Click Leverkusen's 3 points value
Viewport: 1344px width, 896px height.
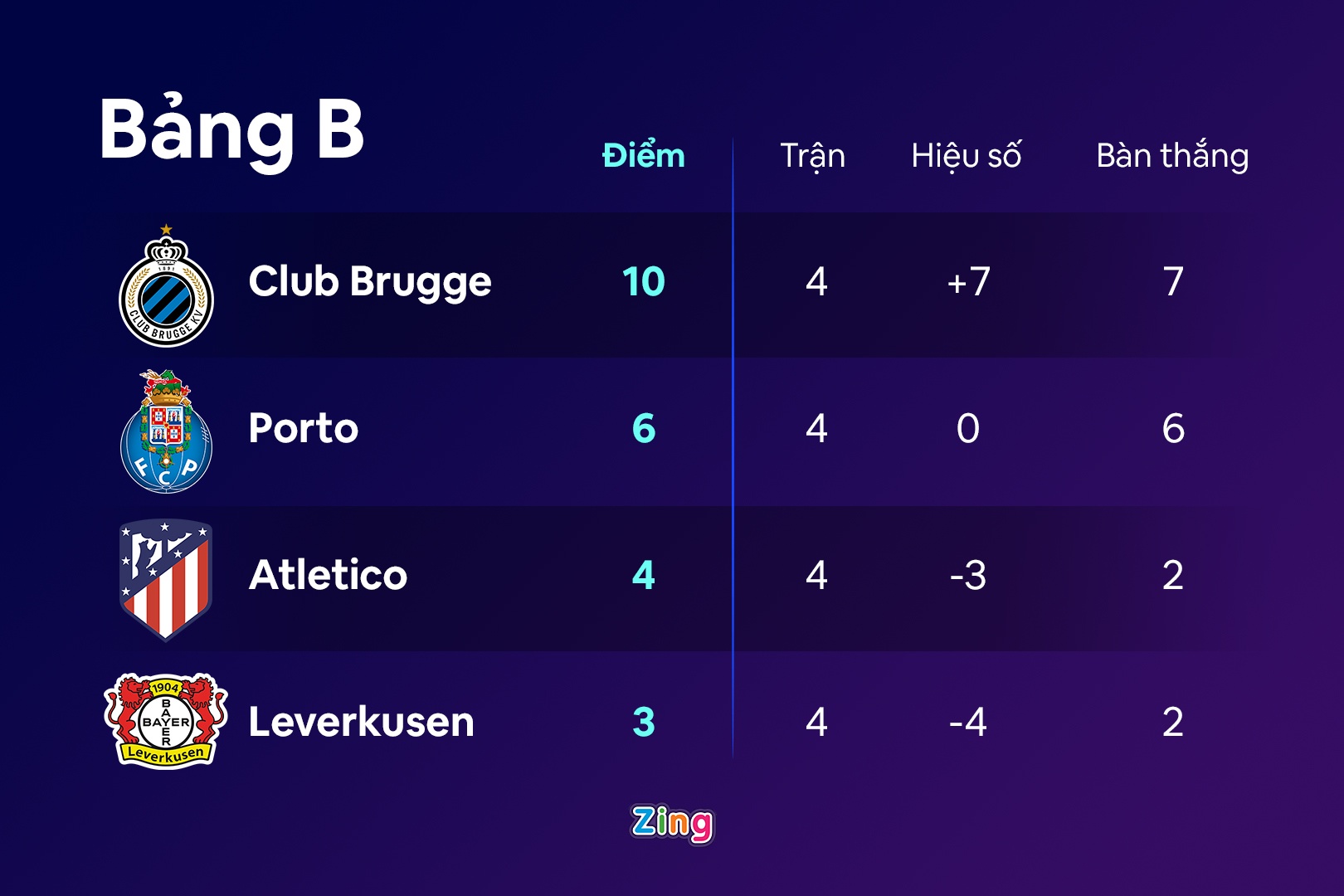point(644,722)
